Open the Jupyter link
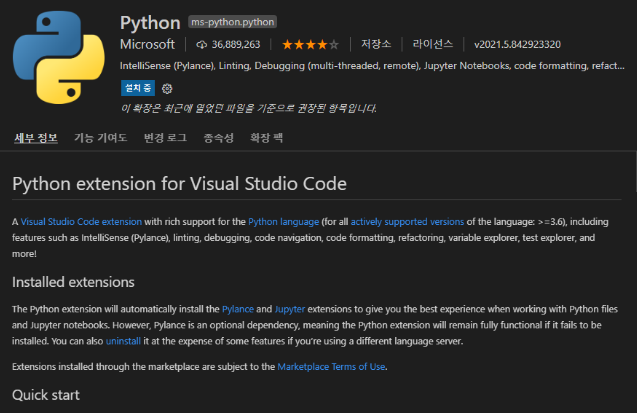Viewport: 637px width, 413px height. click(290, 309)
